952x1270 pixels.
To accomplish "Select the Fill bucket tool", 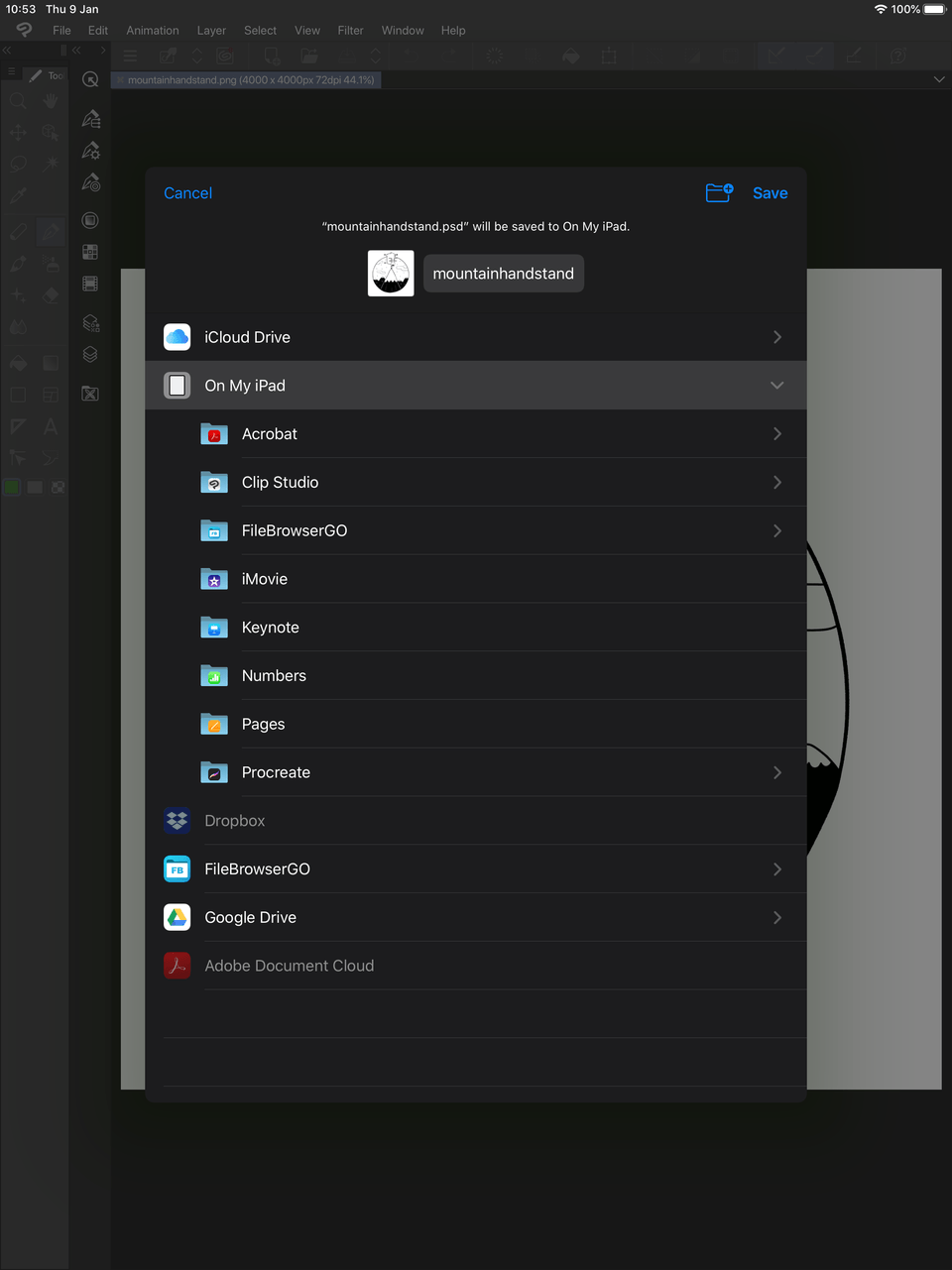I will (x=19, y=363).
